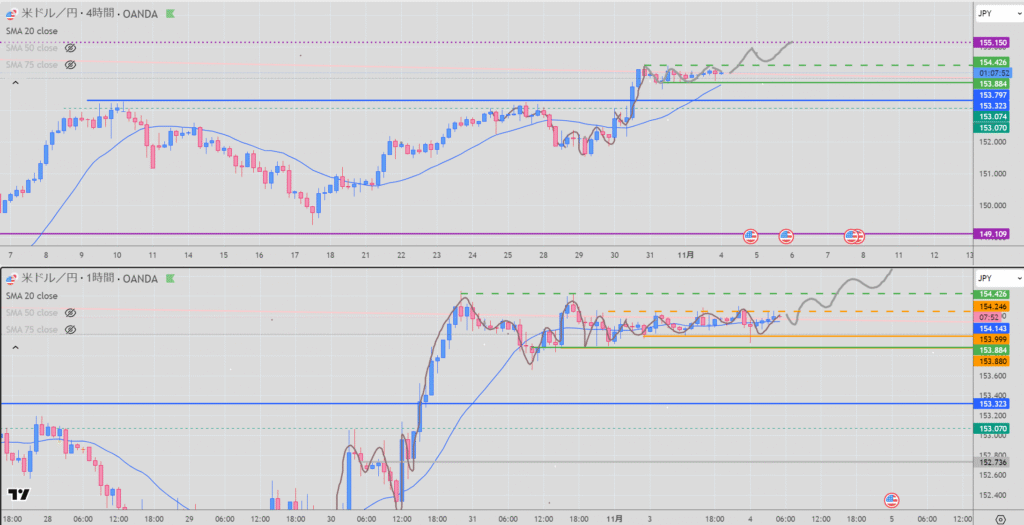This screenshot has height=525, width=1024.
Task: Select the orange 154.246 price label on the 1-hour chart
Action: (x=995, y=306)
